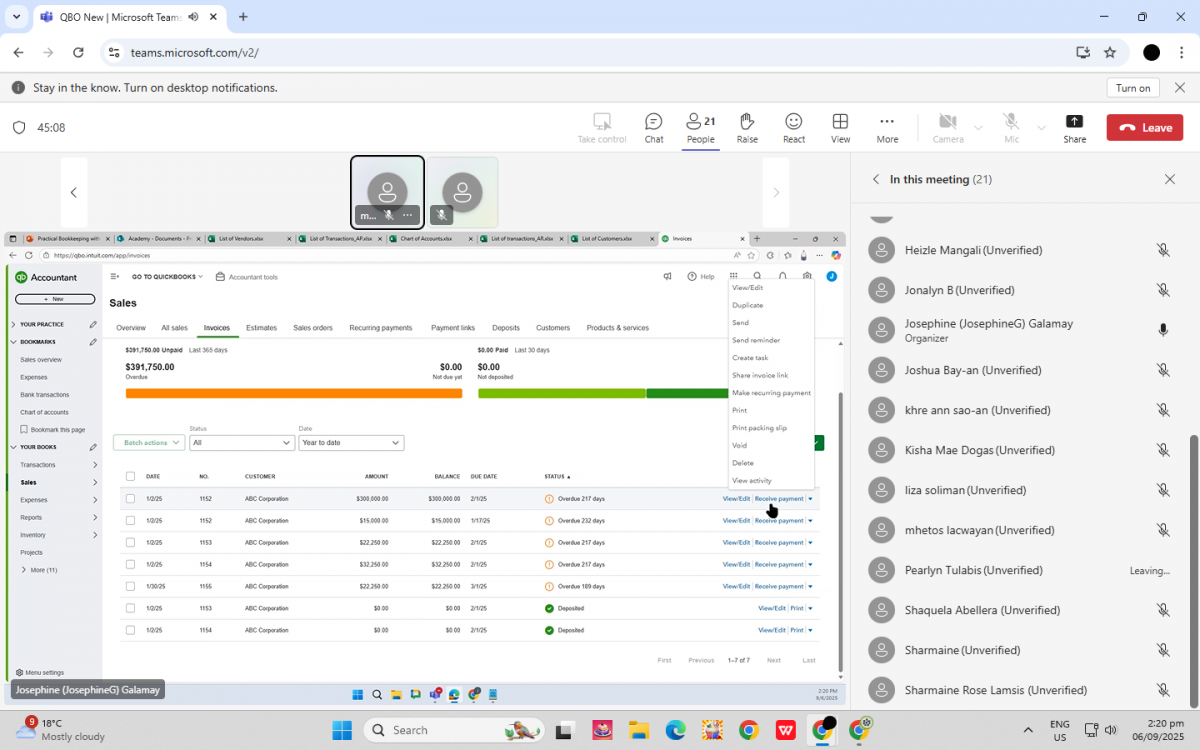The image size is (1200, 750).
Task: Turn on desktop notifications
Action: click(x=1133, y=88)
